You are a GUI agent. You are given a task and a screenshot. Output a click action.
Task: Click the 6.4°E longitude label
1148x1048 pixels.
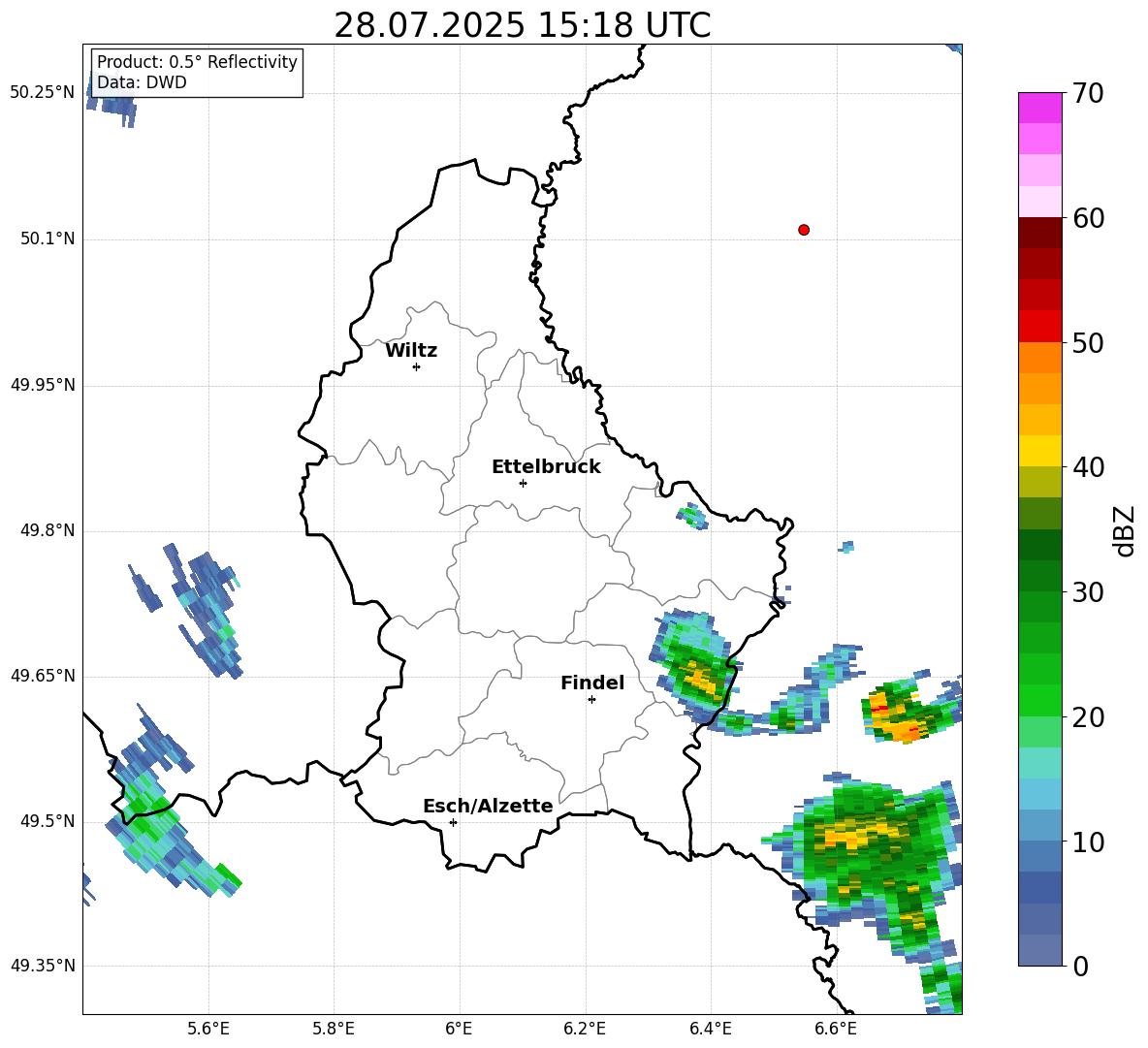tap(710, 1029)
